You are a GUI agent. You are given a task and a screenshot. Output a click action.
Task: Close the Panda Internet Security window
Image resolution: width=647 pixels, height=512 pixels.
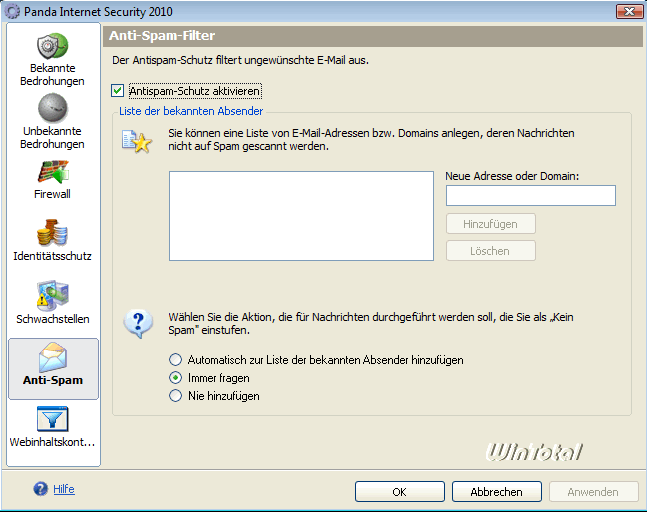tap(629, 11)
